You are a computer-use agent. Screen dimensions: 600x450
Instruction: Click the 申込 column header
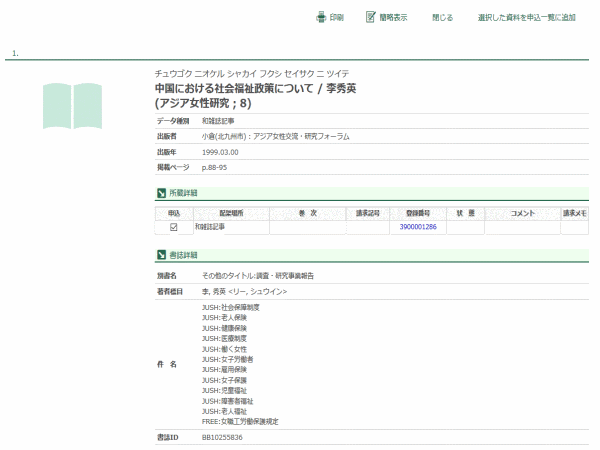click(174, 213)
